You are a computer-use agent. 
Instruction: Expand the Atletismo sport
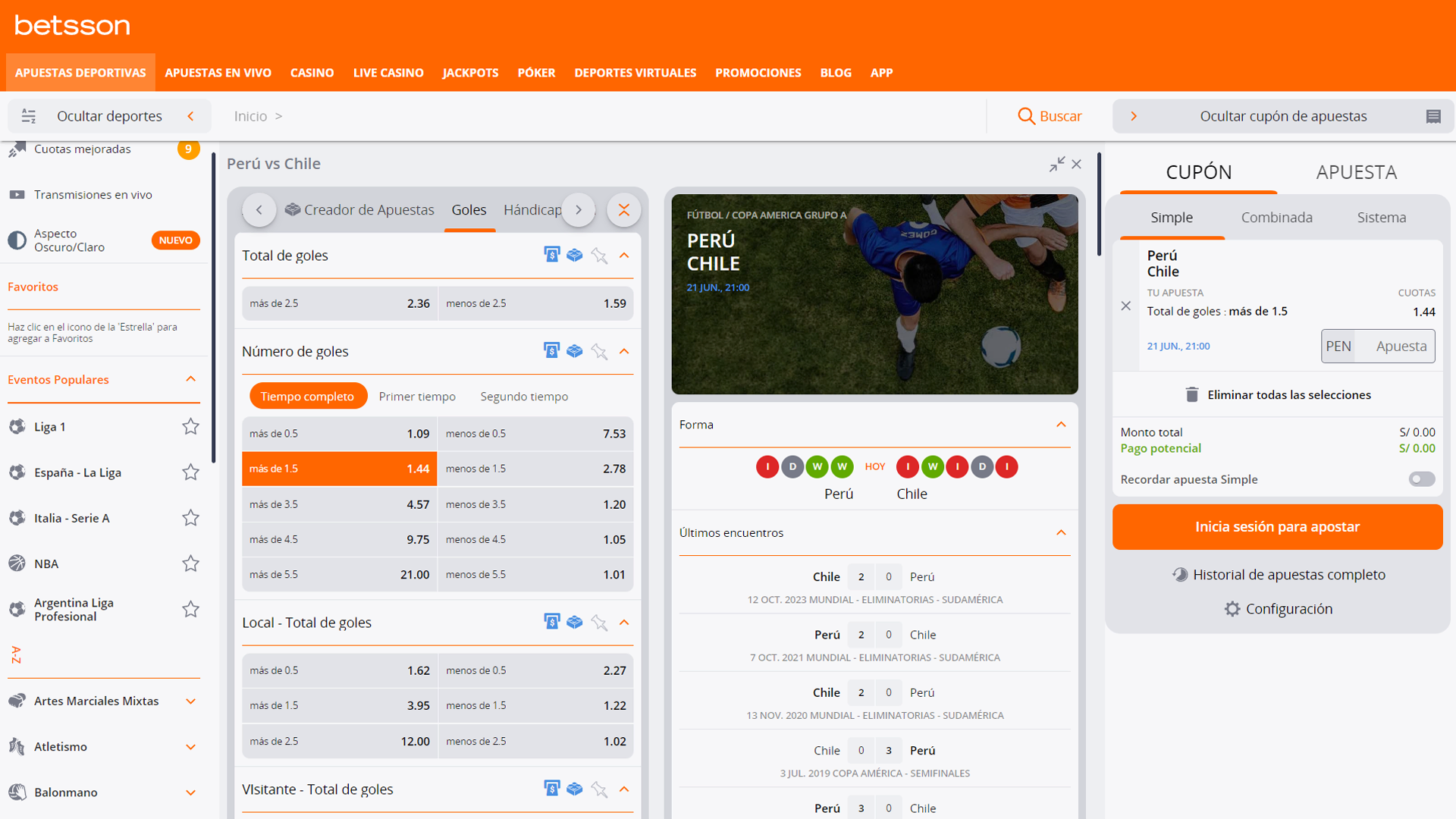click(x=190, y=747)
